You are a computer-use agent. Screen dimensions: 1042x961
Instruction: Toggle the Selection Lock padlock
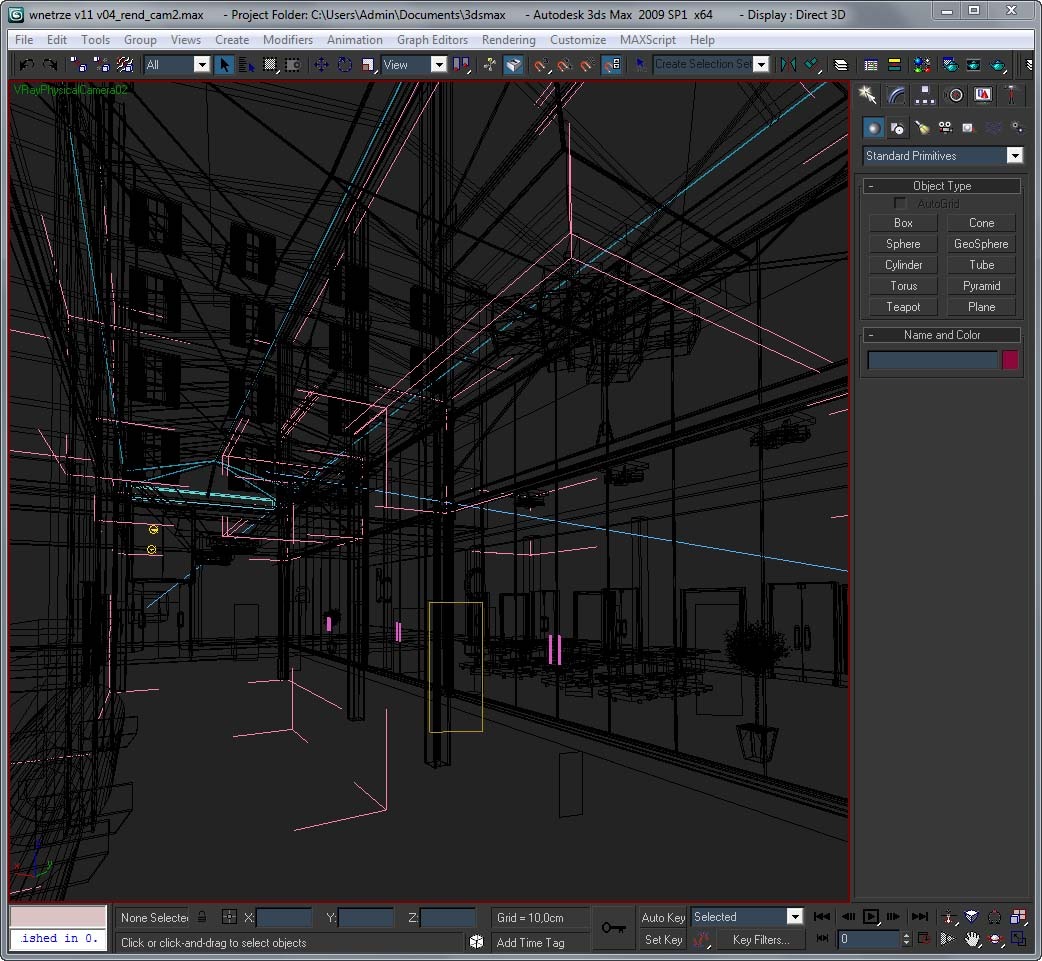pyautogui.click(x=202, y=917)
